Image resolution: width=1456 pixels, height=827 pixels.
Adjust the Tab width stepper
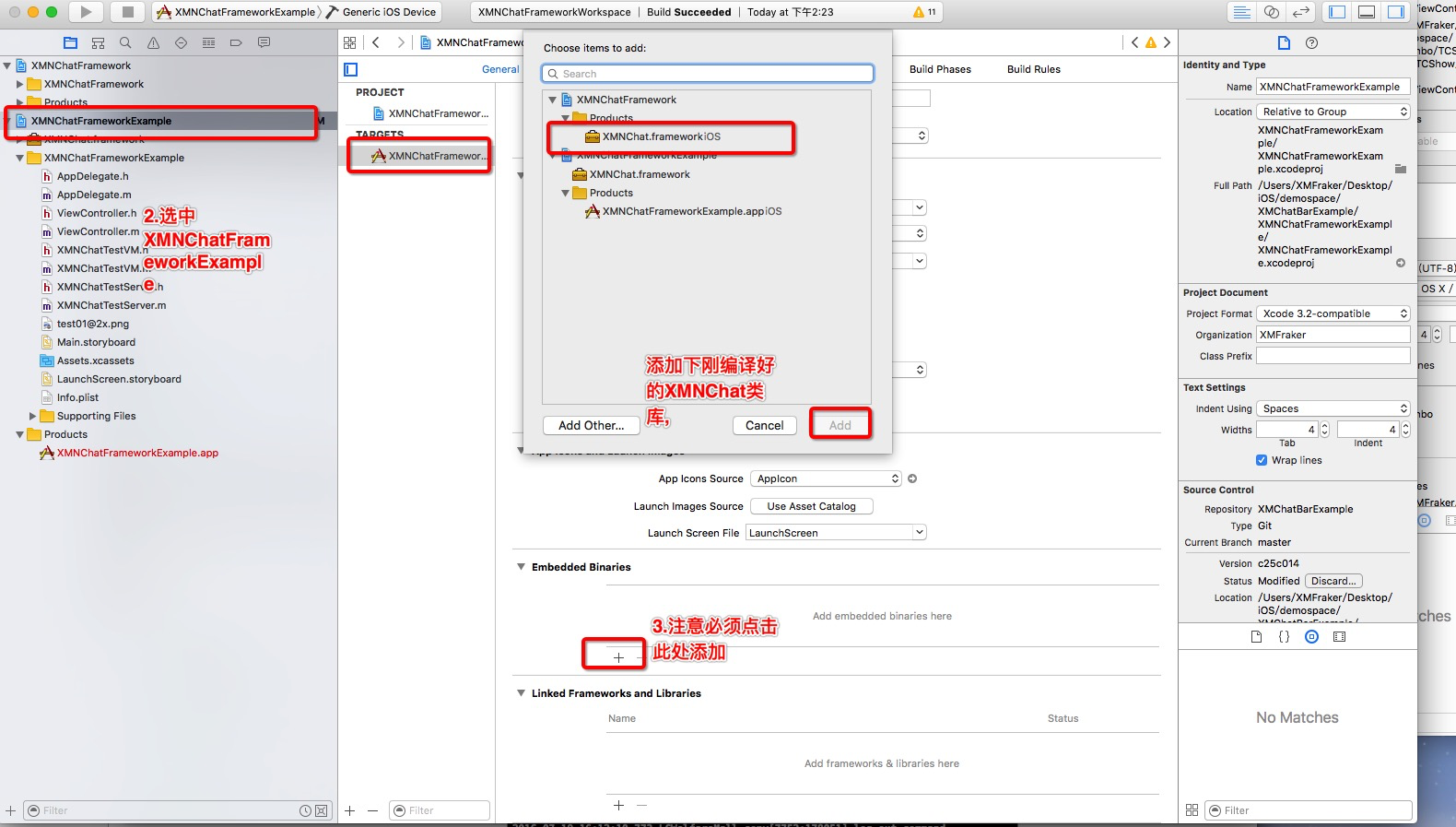(x=1325, y=430)
